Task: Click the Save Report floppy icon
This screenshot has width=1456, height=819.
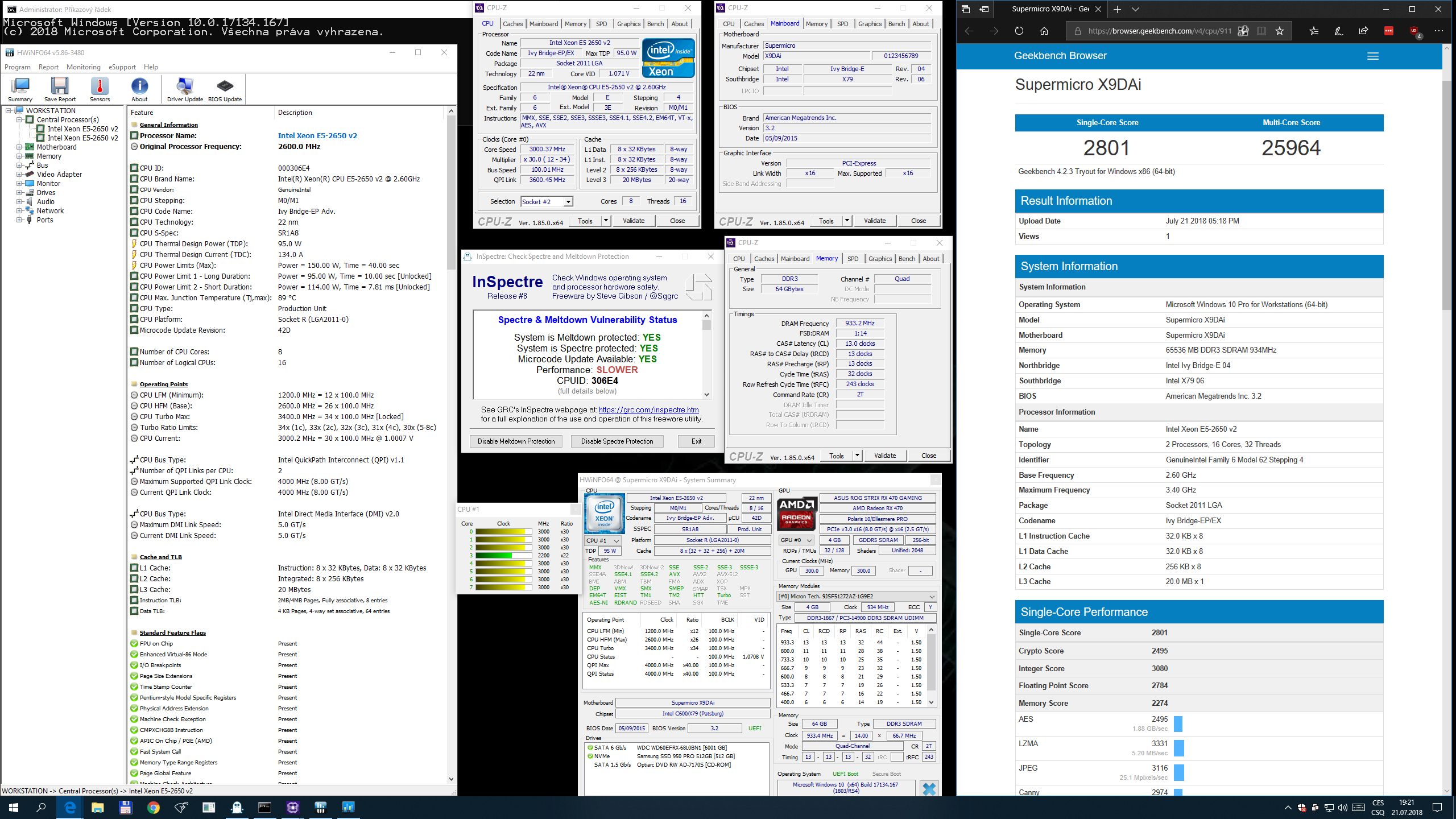Action: (60, 89)
